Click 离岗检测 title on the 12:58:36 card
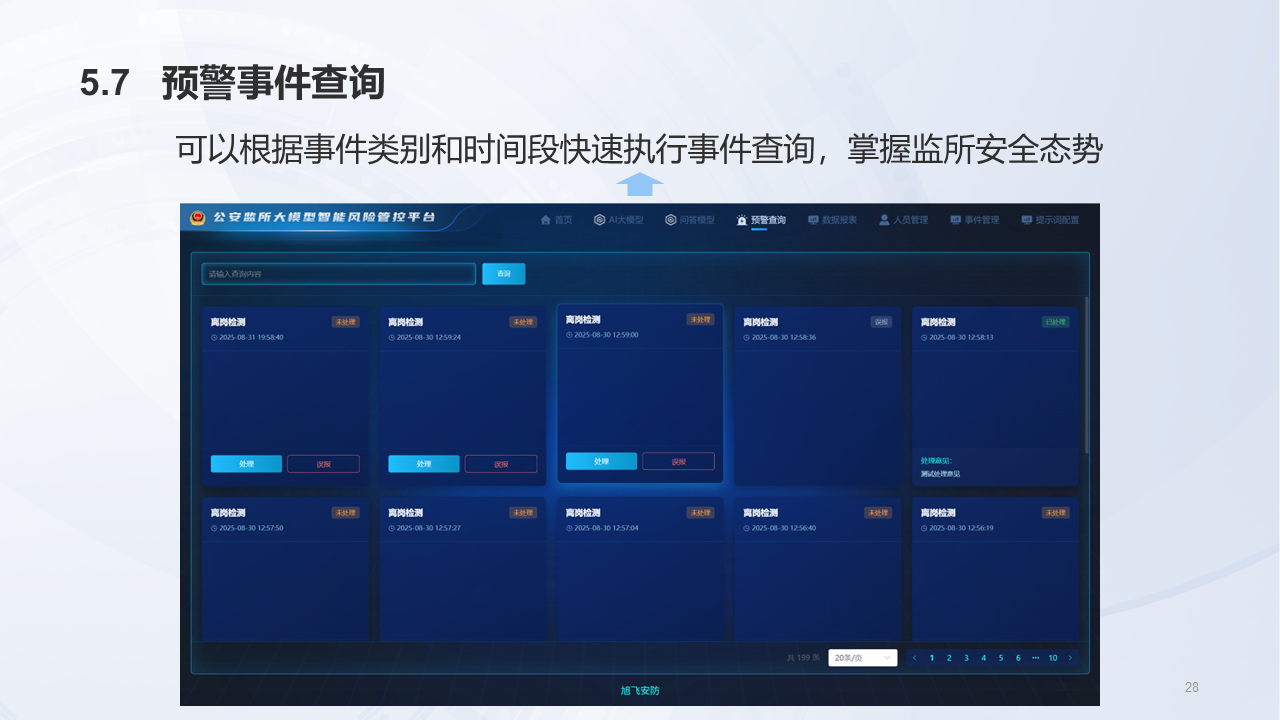Screen dimensions: 1280x720 tap(761, 322)
